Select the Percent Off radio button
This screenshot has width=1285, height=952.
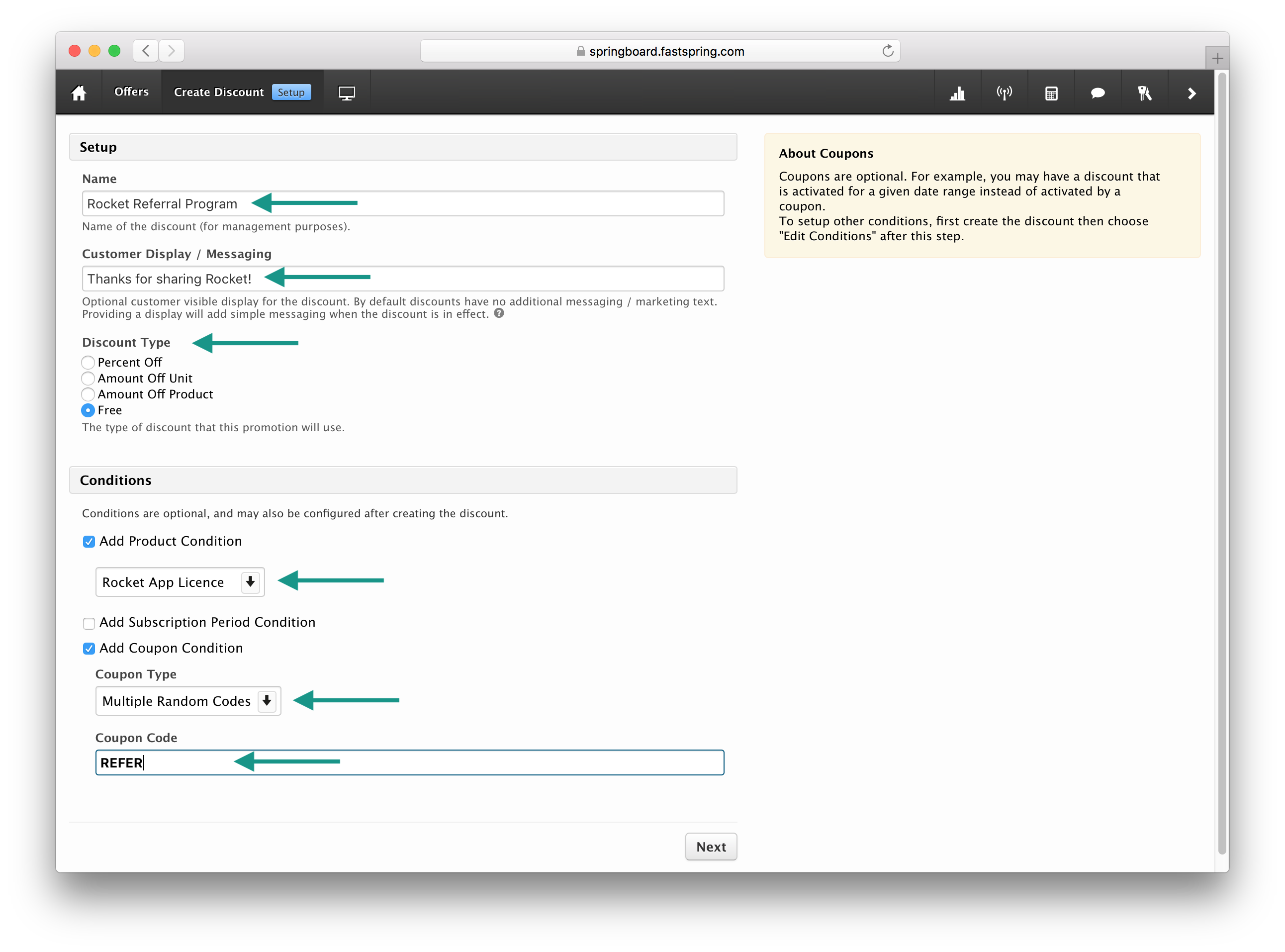coord(88,363)
